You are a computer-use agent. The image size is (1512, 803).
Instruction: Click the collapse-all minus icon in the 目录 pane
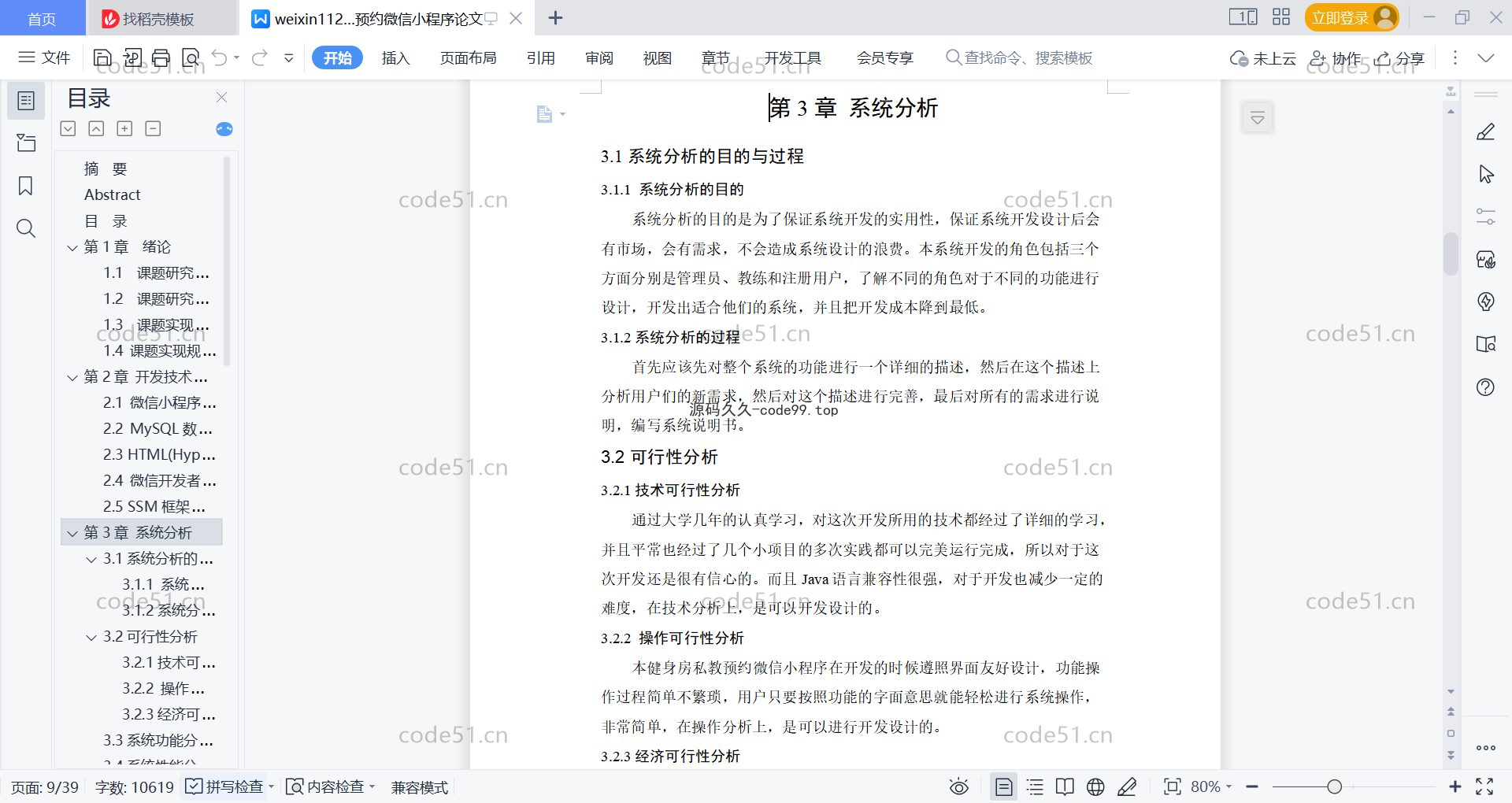(x=153, y=128)
